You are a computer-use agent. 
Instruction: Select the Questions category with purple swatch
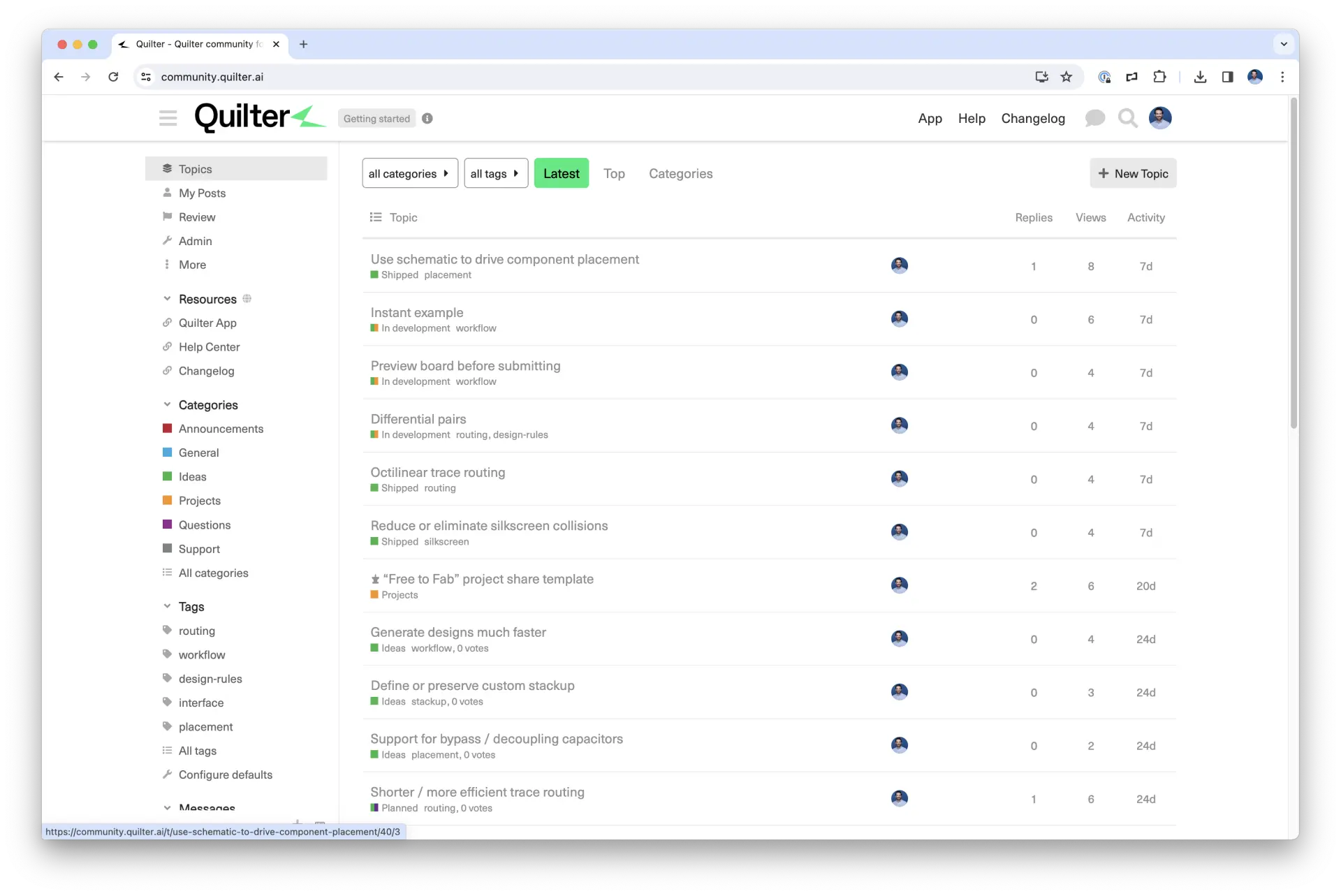pos(204,524)
